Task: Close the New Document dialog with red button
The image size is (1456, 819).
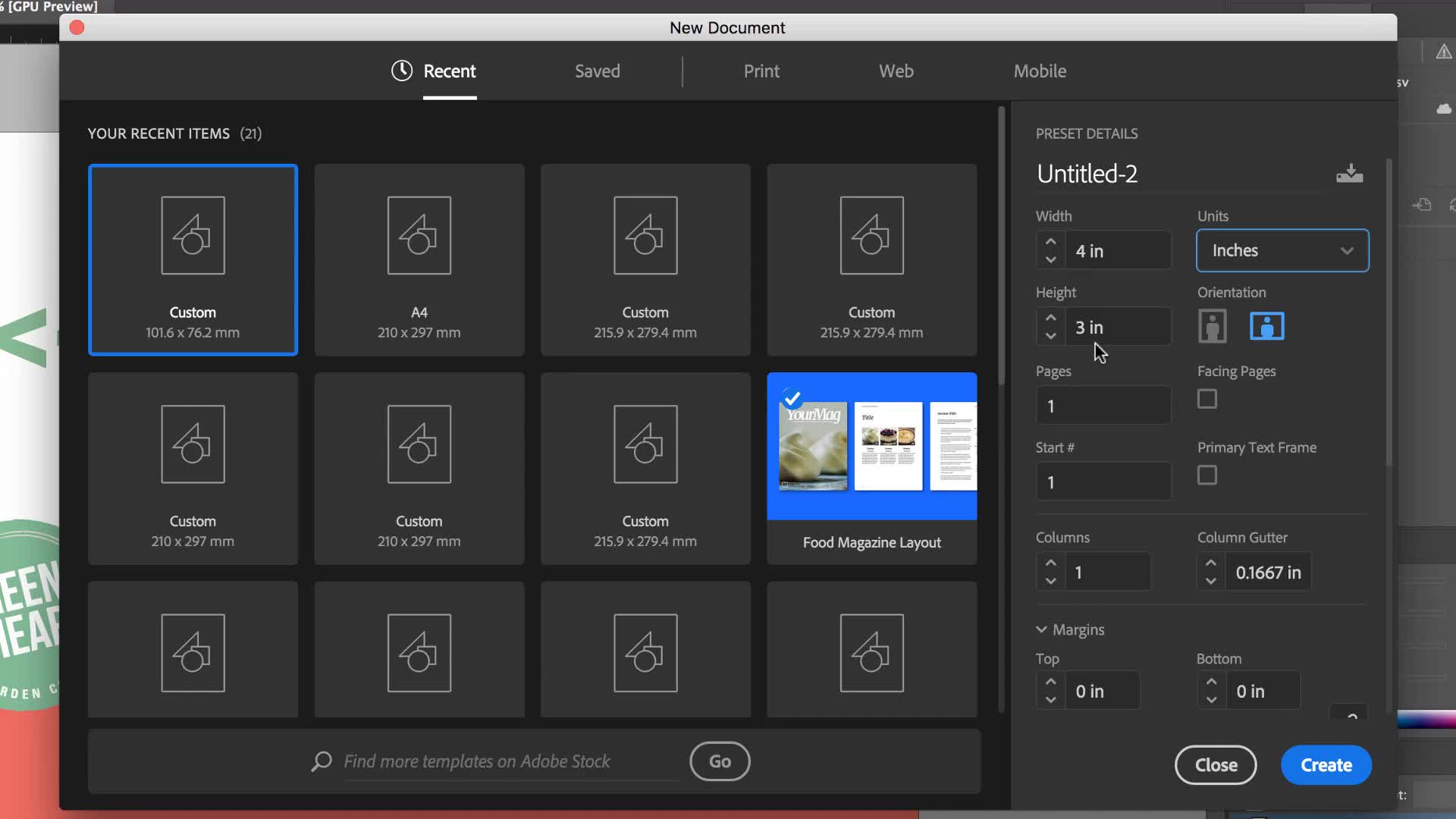Action: click(x=77, y=27)
